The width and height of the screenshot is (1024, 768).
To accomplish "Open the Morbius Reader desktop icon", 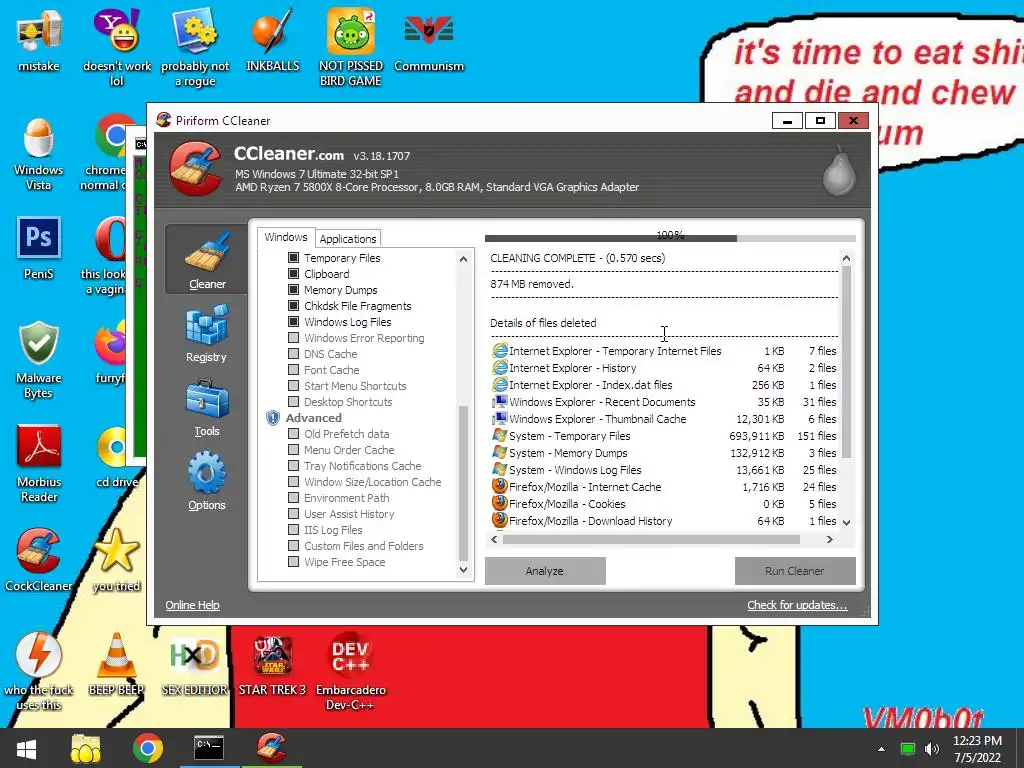I will tap(39, 462).
